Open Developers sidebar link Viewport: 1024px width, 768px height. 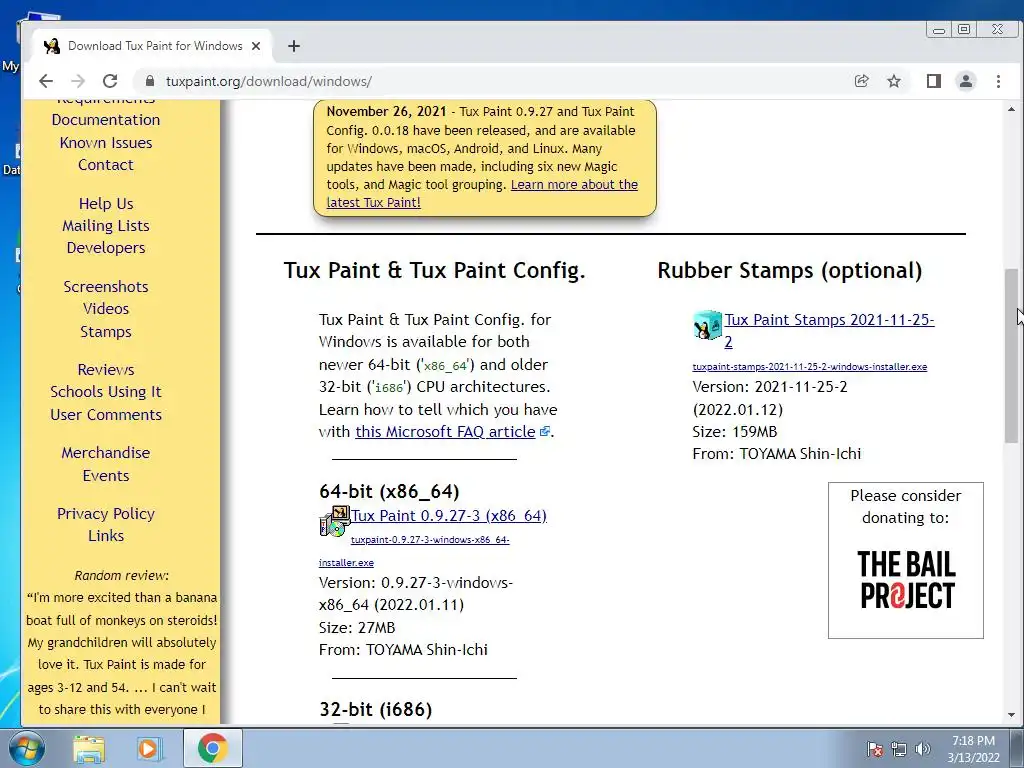coord(106,248)
